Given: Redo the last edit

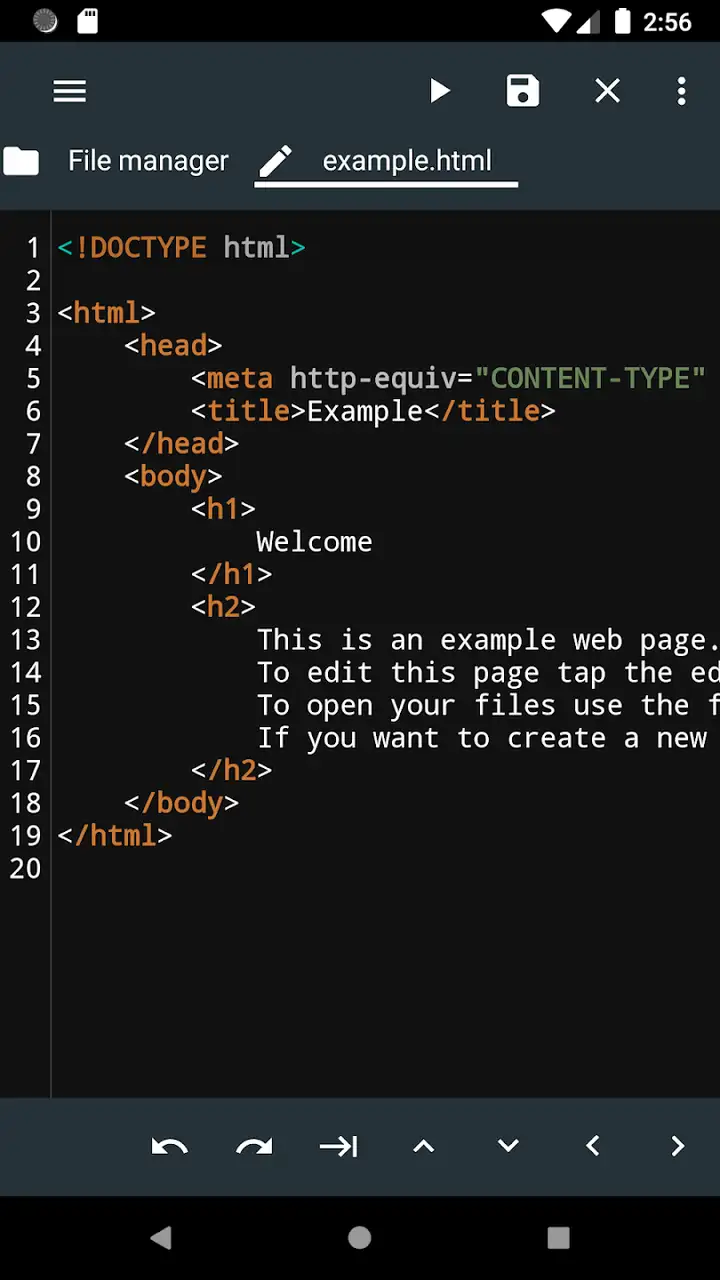Looking at the screenshot, I should [x=254, y=1146].
